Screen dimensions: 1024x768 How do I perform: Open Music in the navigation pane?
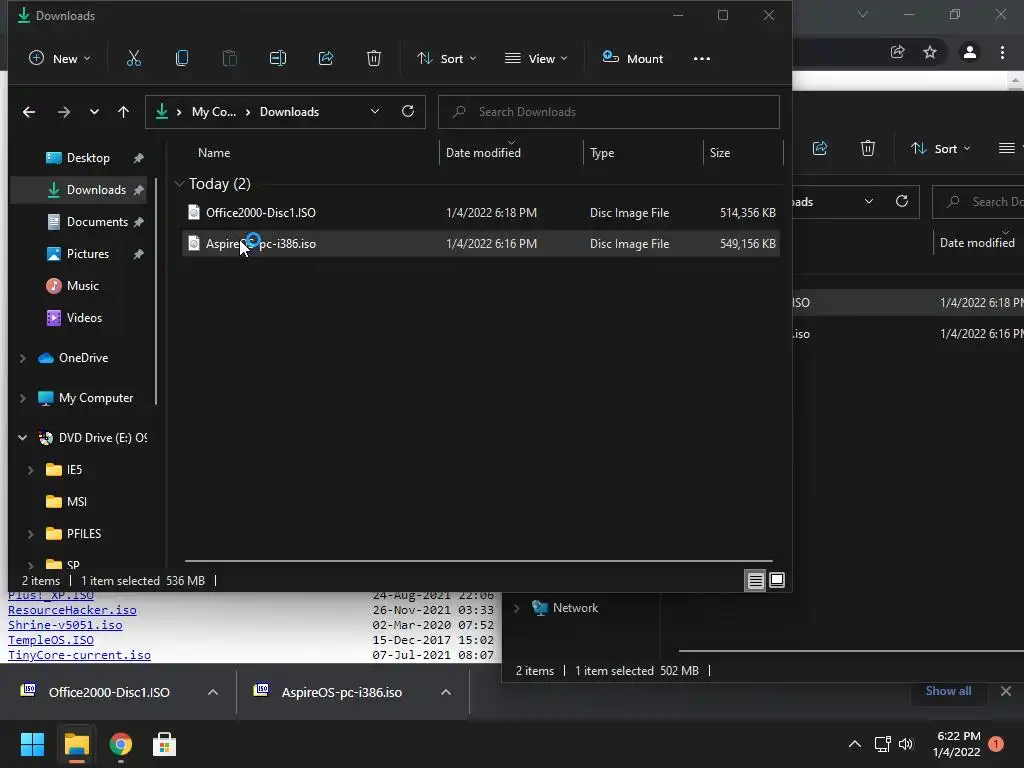[x=82, y=285]
